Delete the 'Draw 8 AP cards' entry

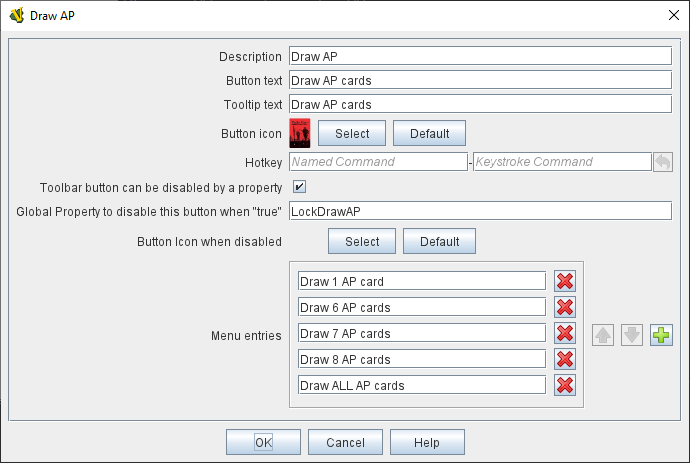pyautogui.click(x=564, y=360)
